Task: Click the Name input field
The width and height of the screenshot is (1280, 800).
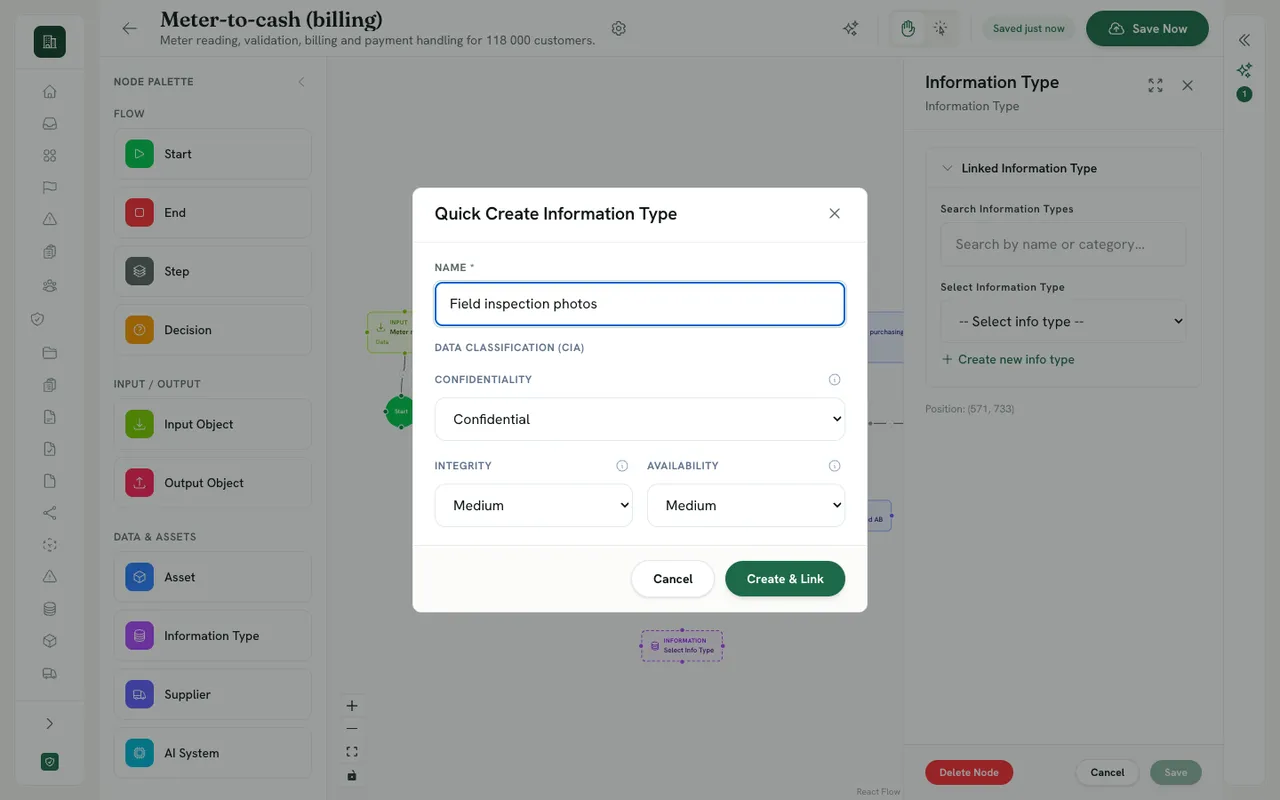Action: coord(640,304)
